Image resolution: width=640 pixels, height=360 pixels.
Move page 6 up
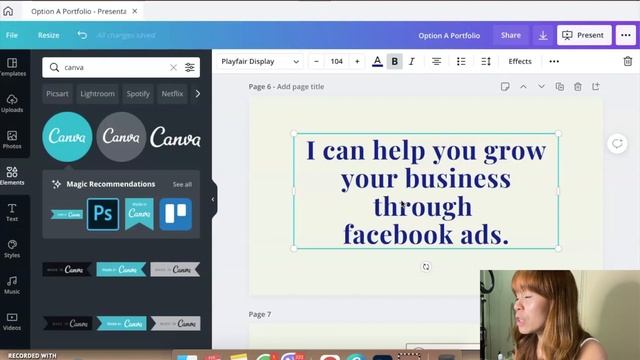tap(523, 87)
